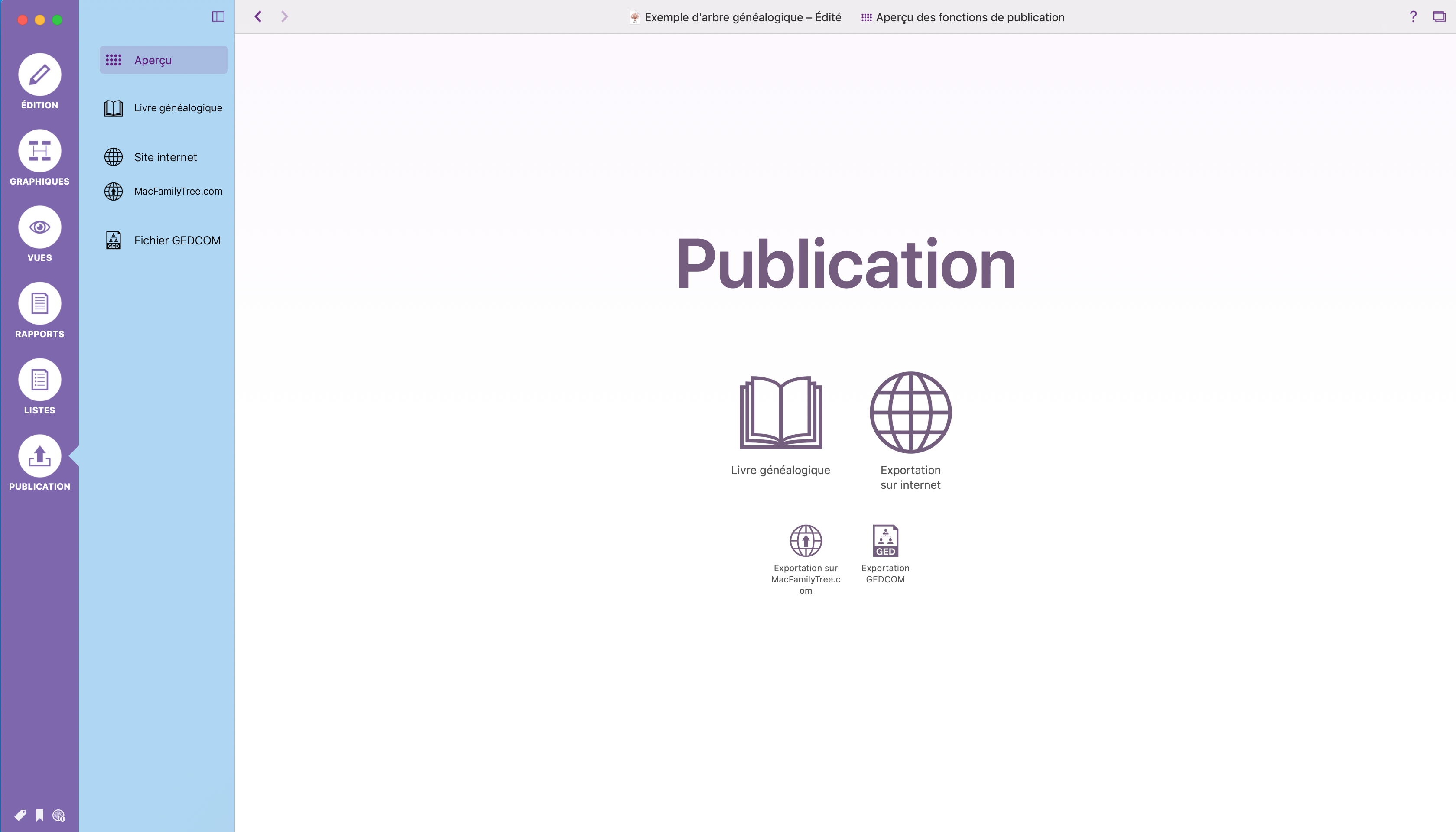
Task: Open the labels tag icon at bottom
Action: [x=20, y=815]
